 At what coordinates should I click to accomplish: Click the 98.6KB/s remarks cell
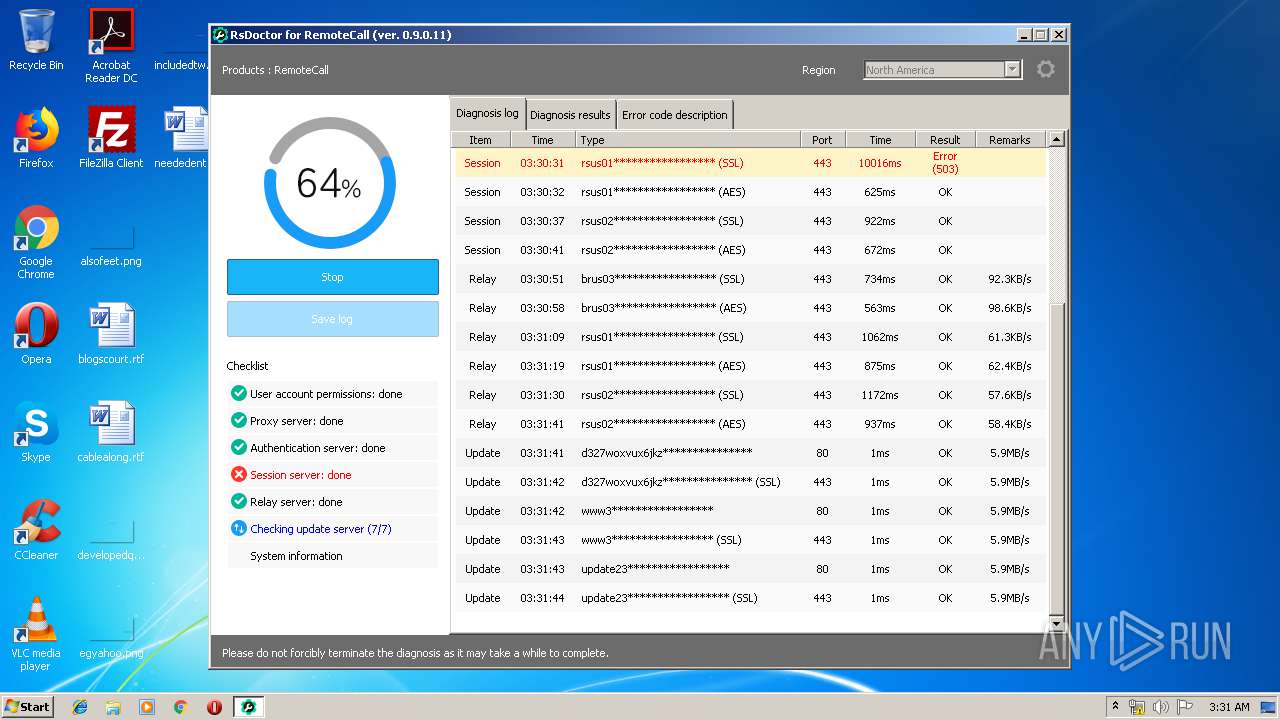1010,308
